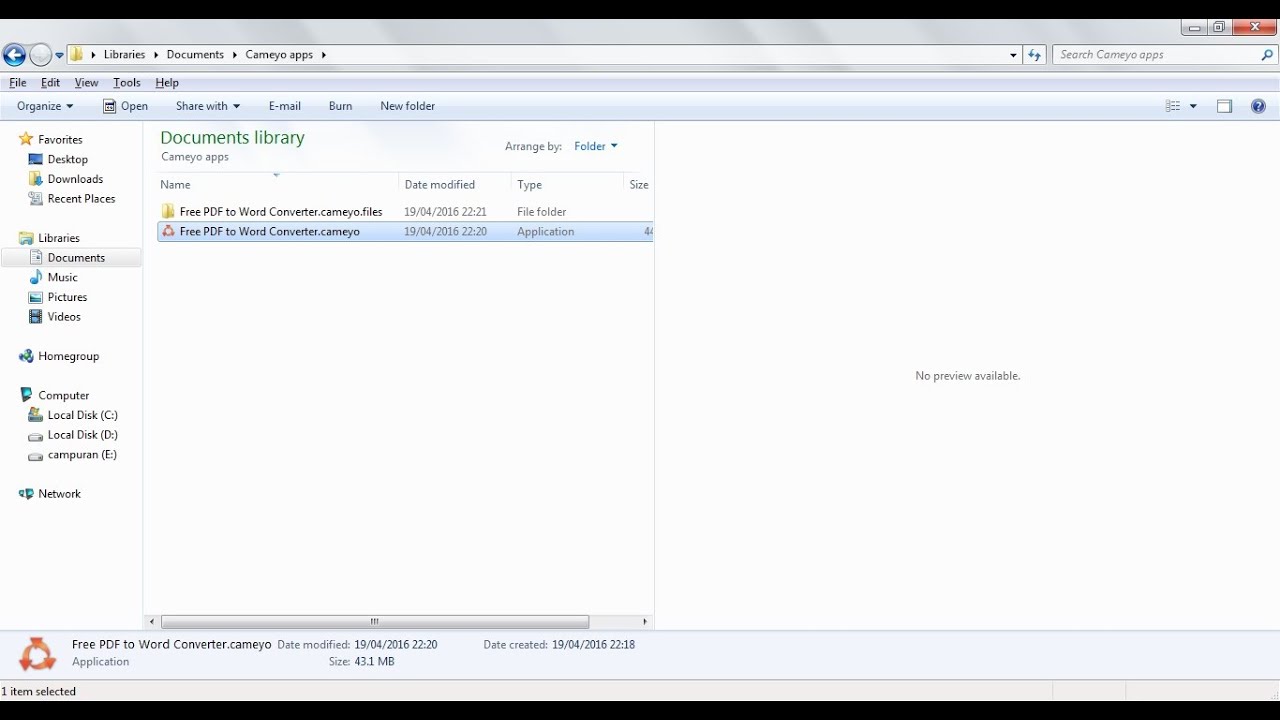This screenshot has height=720, width=1280.
Task: Click the change view icon
Action: tap(1173, 106)
